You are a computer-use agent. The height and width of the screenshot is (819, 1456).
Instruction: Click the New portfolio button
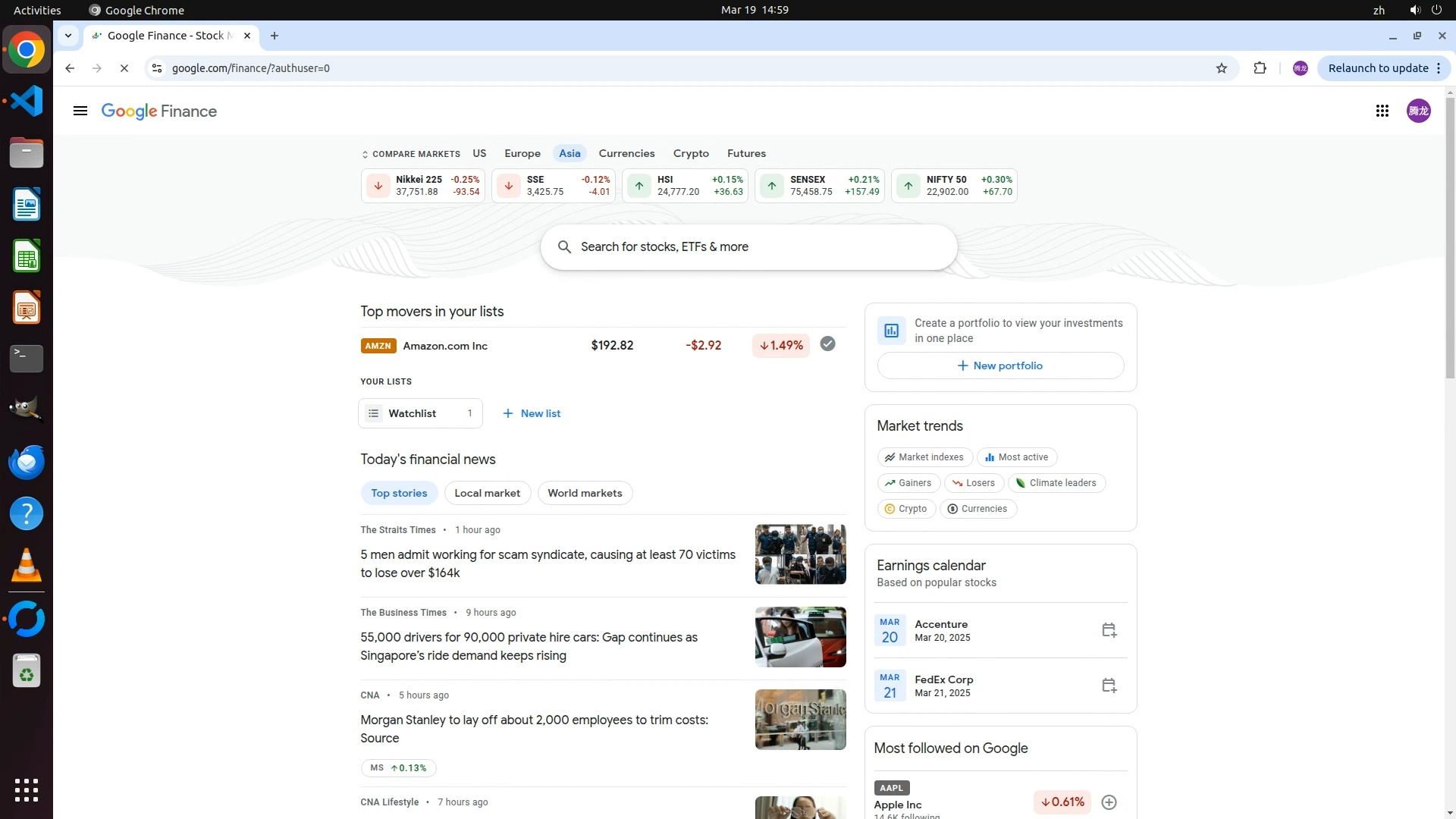[1000, 366]
